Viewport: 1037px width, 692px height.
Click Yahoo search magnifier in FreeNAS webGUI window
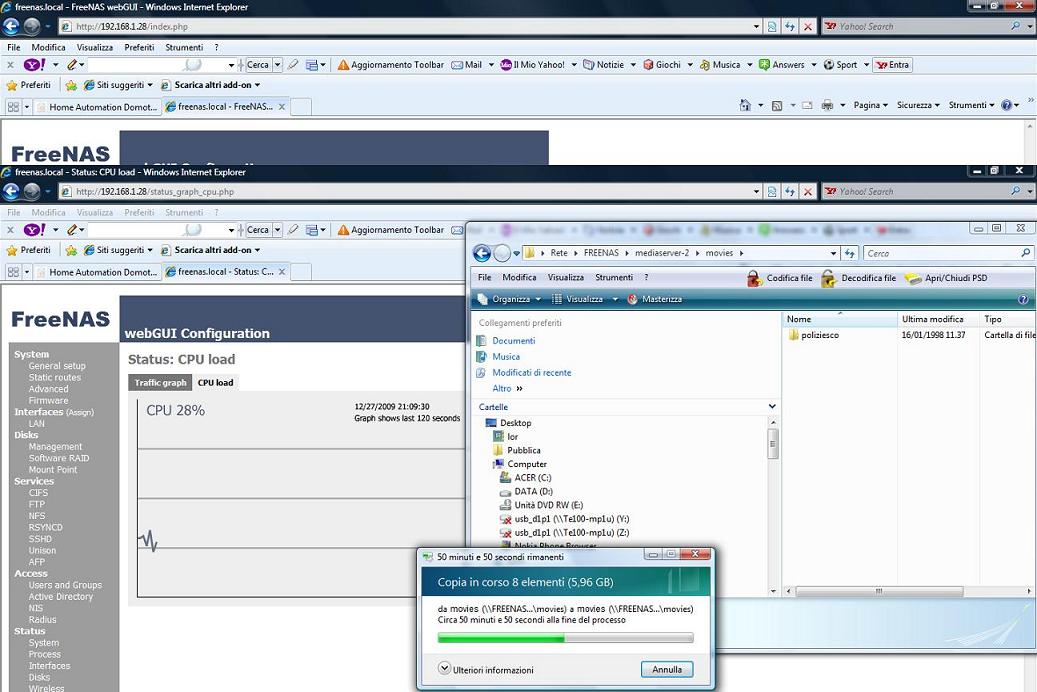point(1016,26)
